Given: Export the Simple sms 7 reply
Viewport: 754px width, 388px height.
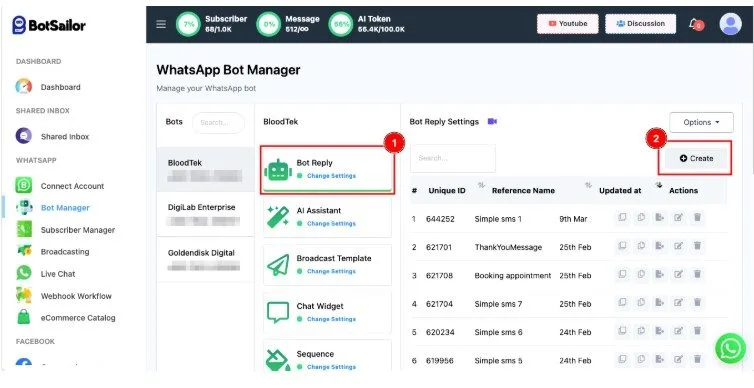Looking at the screenshot, I should [659, 303].
